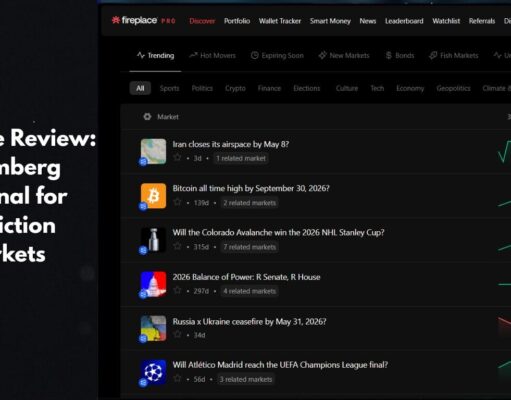
Task: Expand 4 related markets for Balance of Power
Action: pos(250,291)
